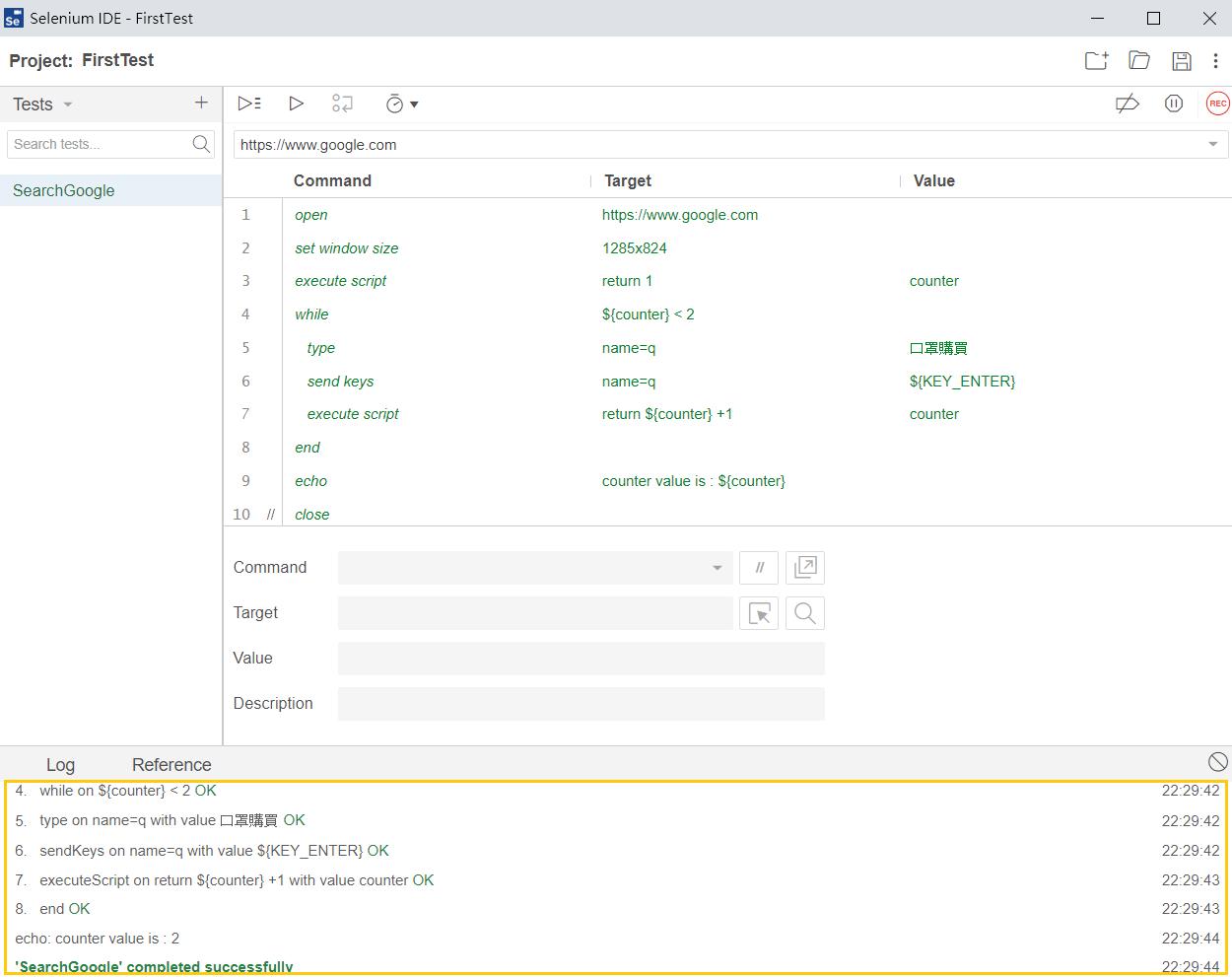The image size is (1232, 977).
Task: Select the send keys command row
Action: [x=727, y=382]
